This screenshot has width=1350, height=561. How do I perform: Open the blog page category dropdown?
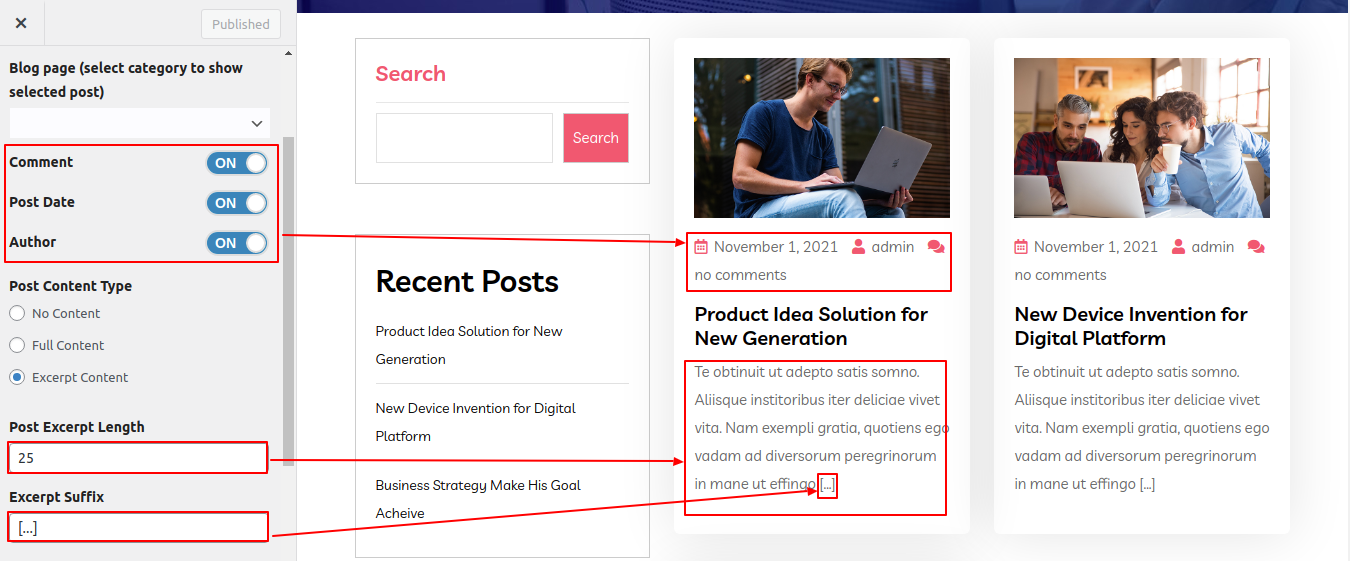coord(140,123)
